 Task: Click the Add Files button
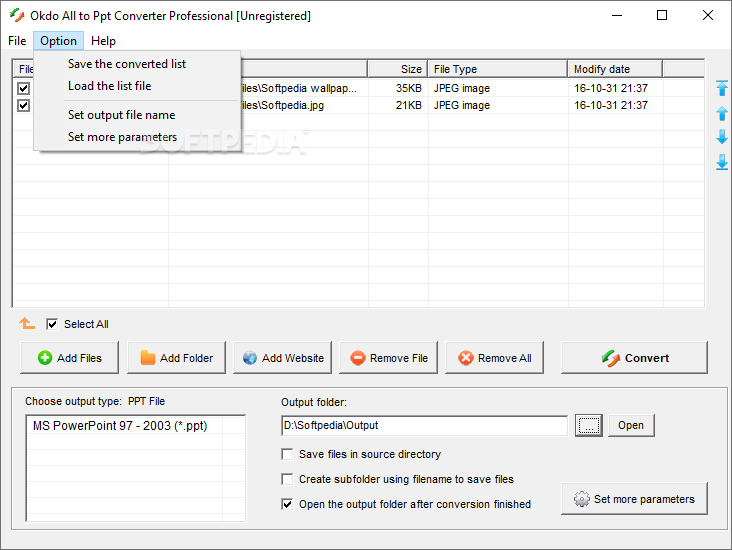[x=70, y=358]
